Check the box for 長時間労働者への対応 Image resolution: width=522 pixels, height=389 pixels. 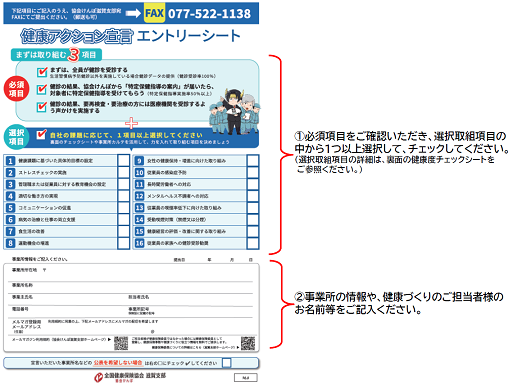tap(253, 184)
